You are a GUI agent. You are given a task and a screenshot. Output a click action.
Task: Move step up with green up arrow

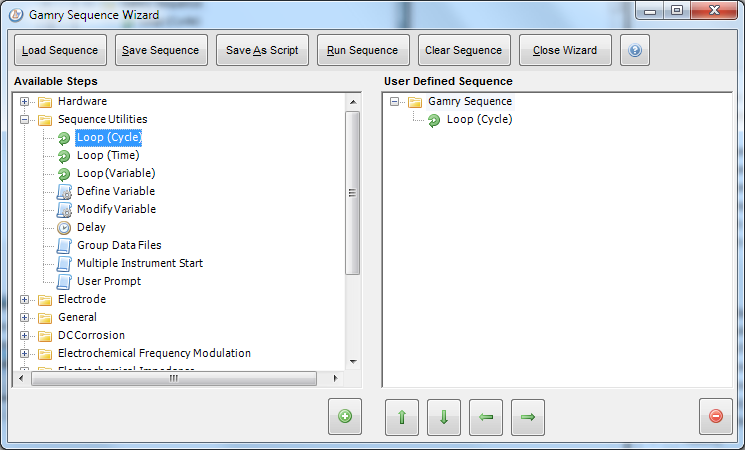[x=402, y=417]
